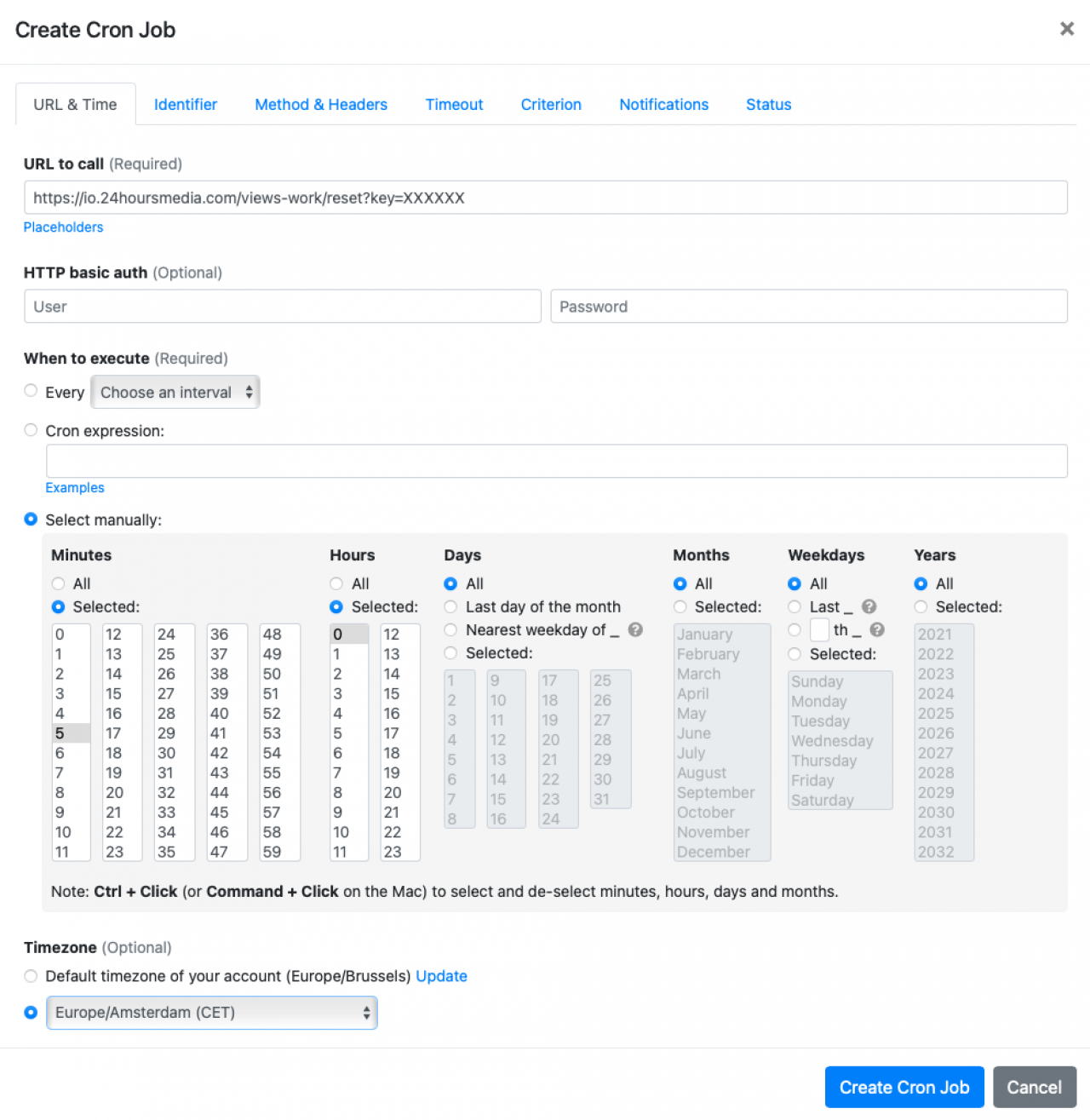This screenshot has width=1090, height=1120.
Task: Select 2026 in Years list
Action: tap(944, 733)
